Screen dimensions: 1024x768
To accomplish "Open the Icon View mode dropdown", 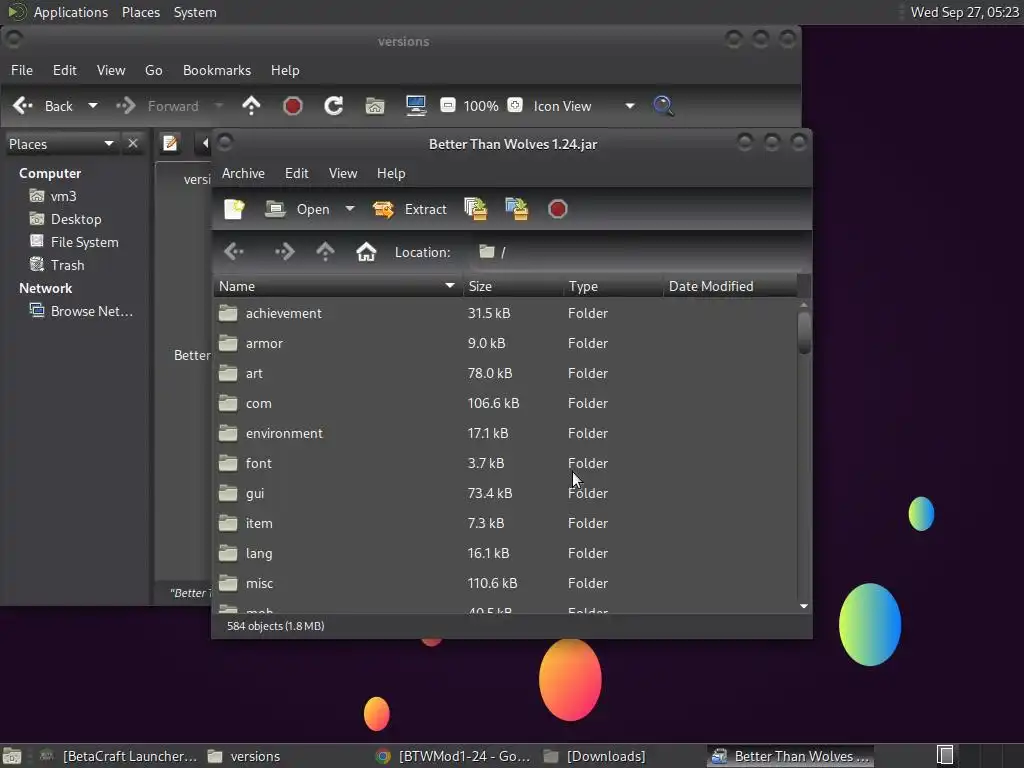I will coord(583,106).
